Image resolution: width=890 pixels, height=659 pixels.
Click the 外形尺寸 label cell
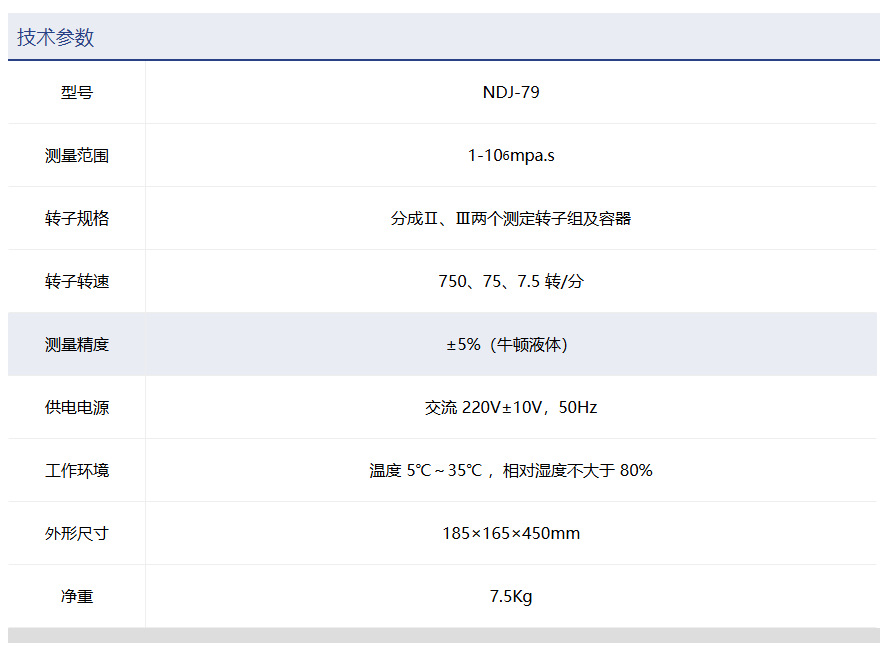(x=77, y=534)
